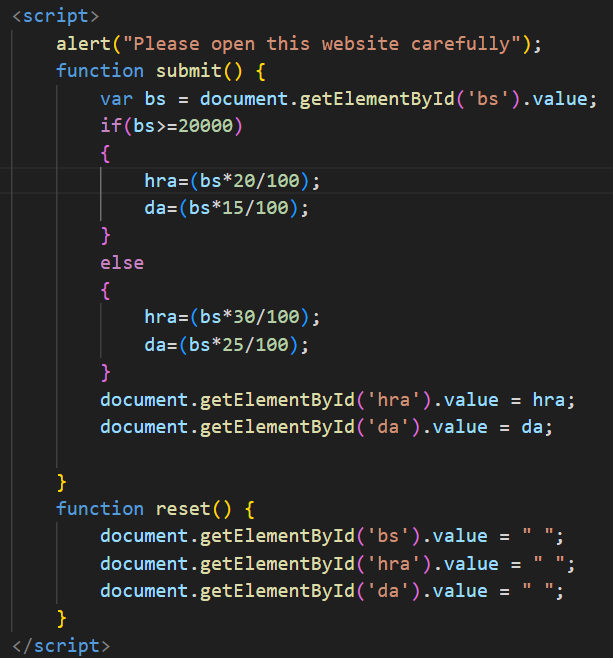Image resolution: width=613 pixels, height=658 pixels.
Task: Click the else keyword
Action: coord(121,263)
